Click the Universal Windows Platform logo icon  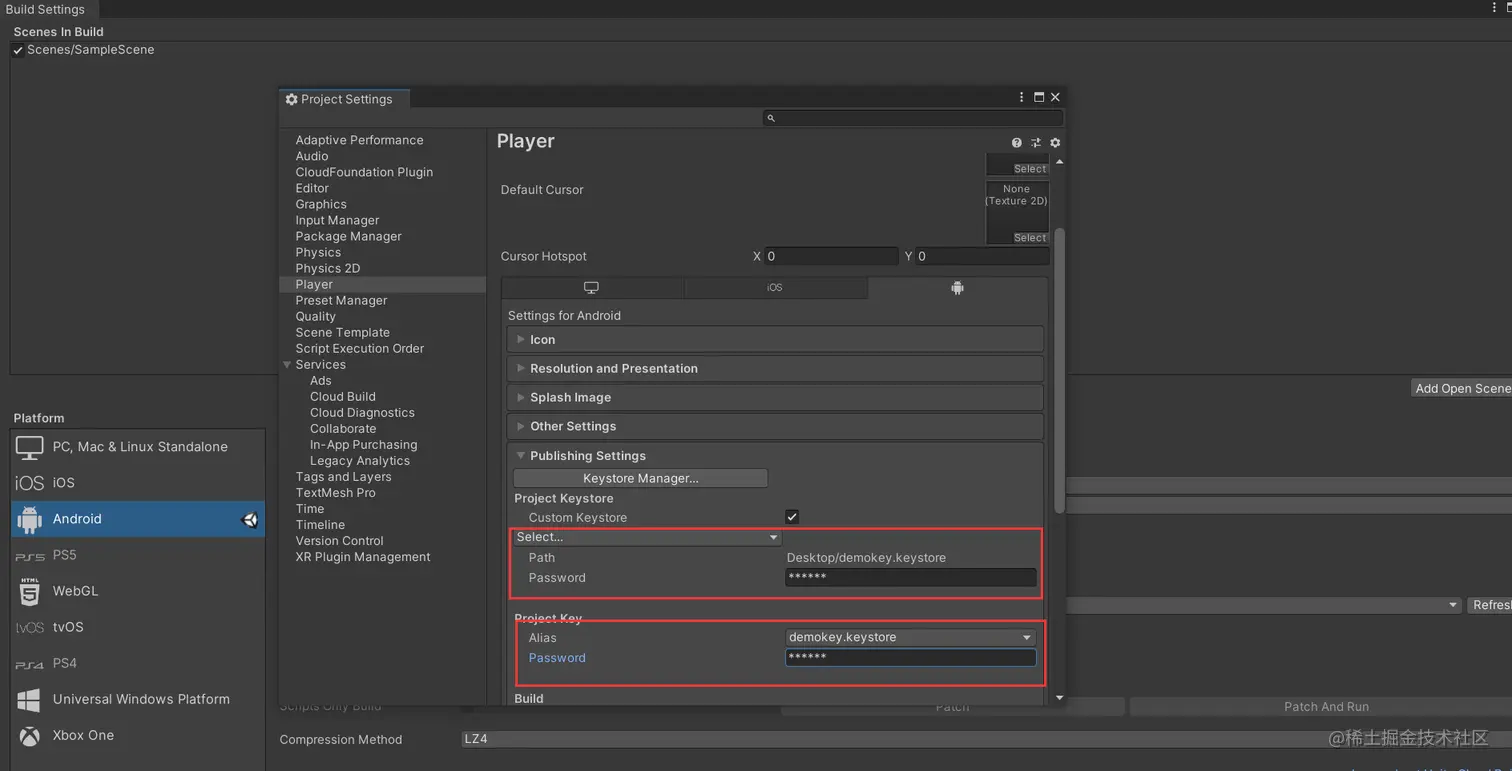coord(30,700)
